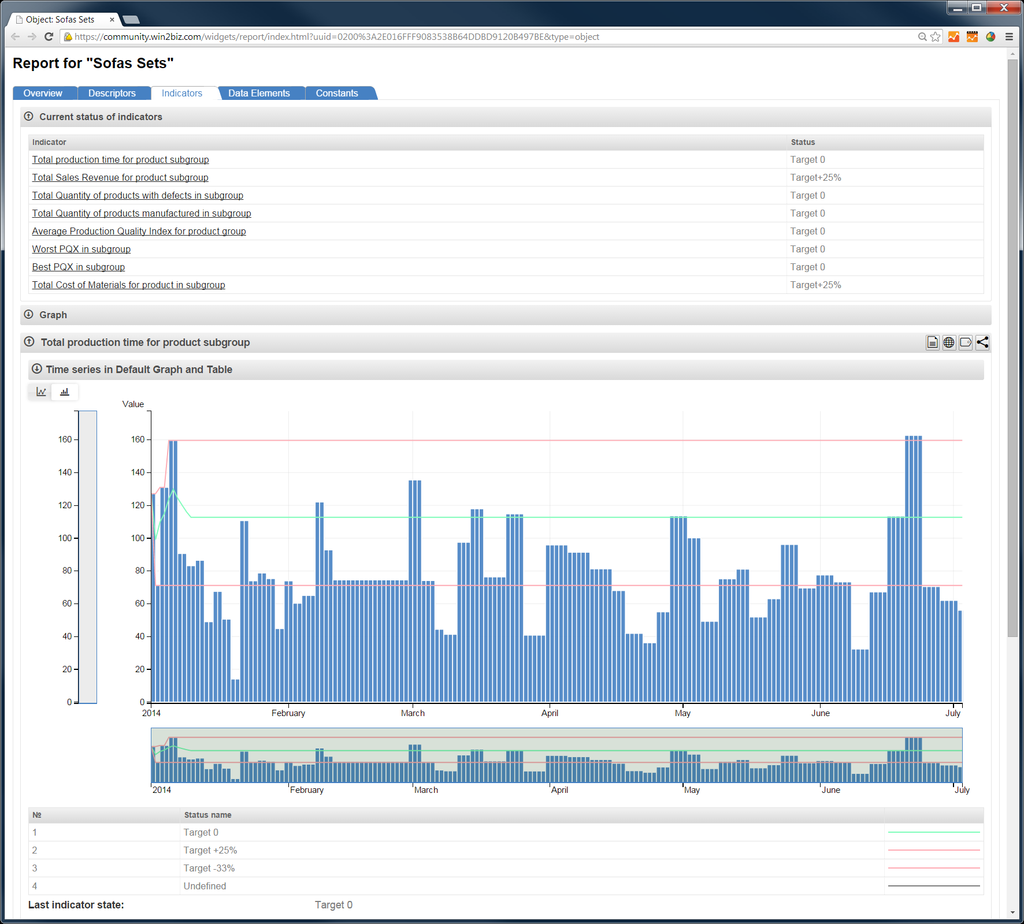Switch to the Data Elements tab

click(x=260, y=92)
